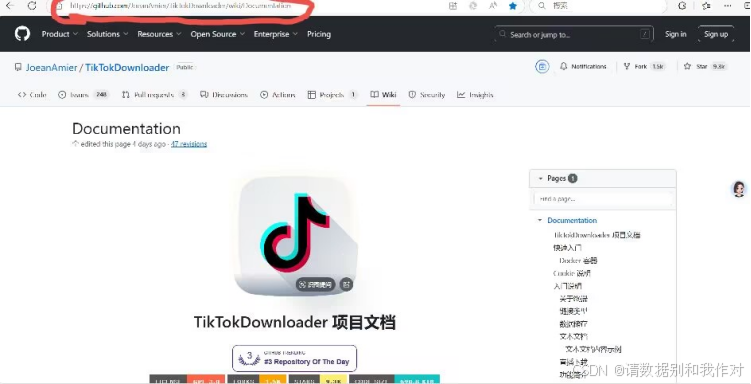The height and width of the screenshot is (384, 751).
Task: Reload the page with the refresh icon
Action: tap(32, 6)
